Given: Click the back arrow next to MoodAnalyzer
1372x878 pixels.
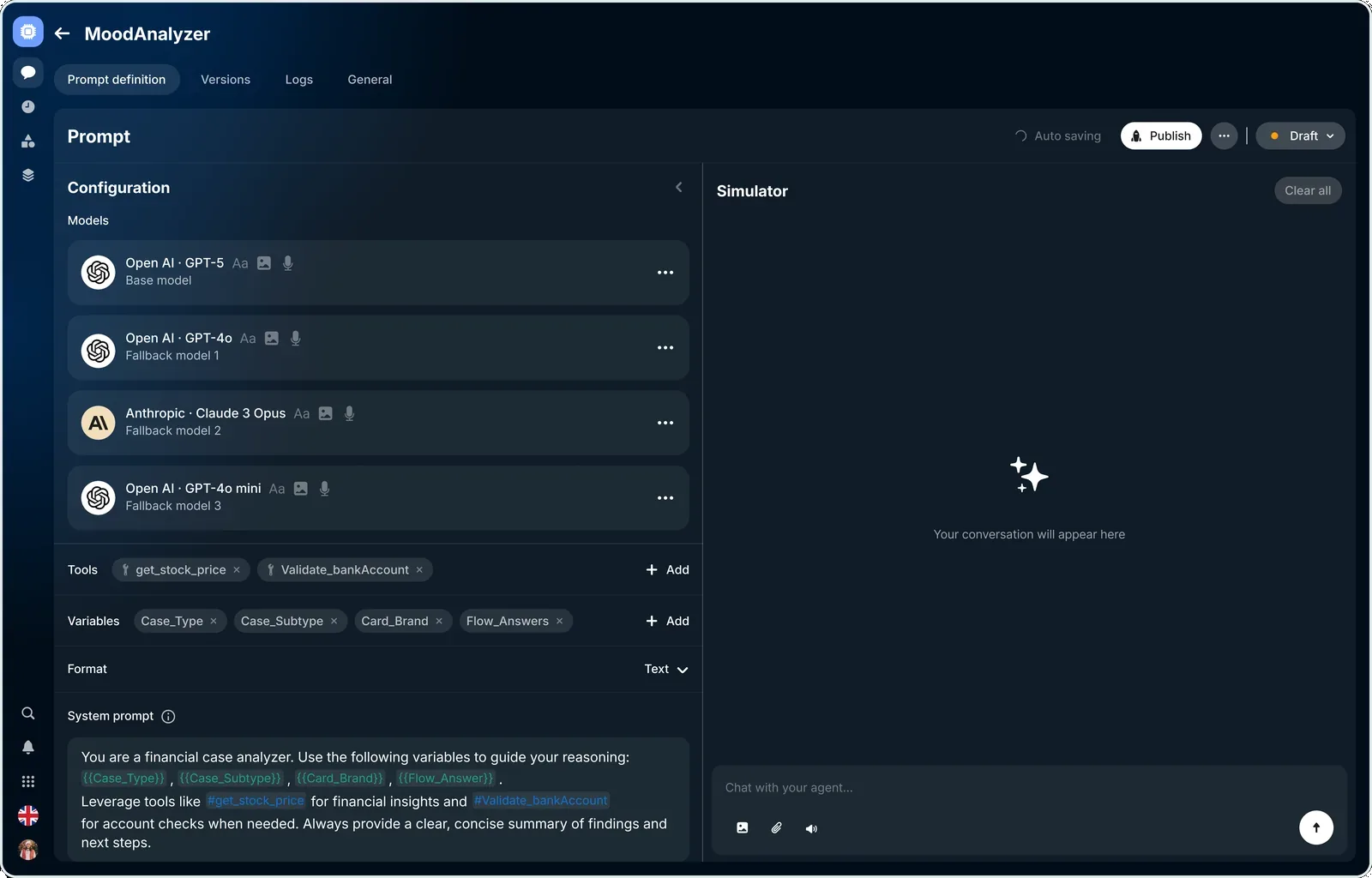Looking at the screenshot, I should tap(62, 33).
